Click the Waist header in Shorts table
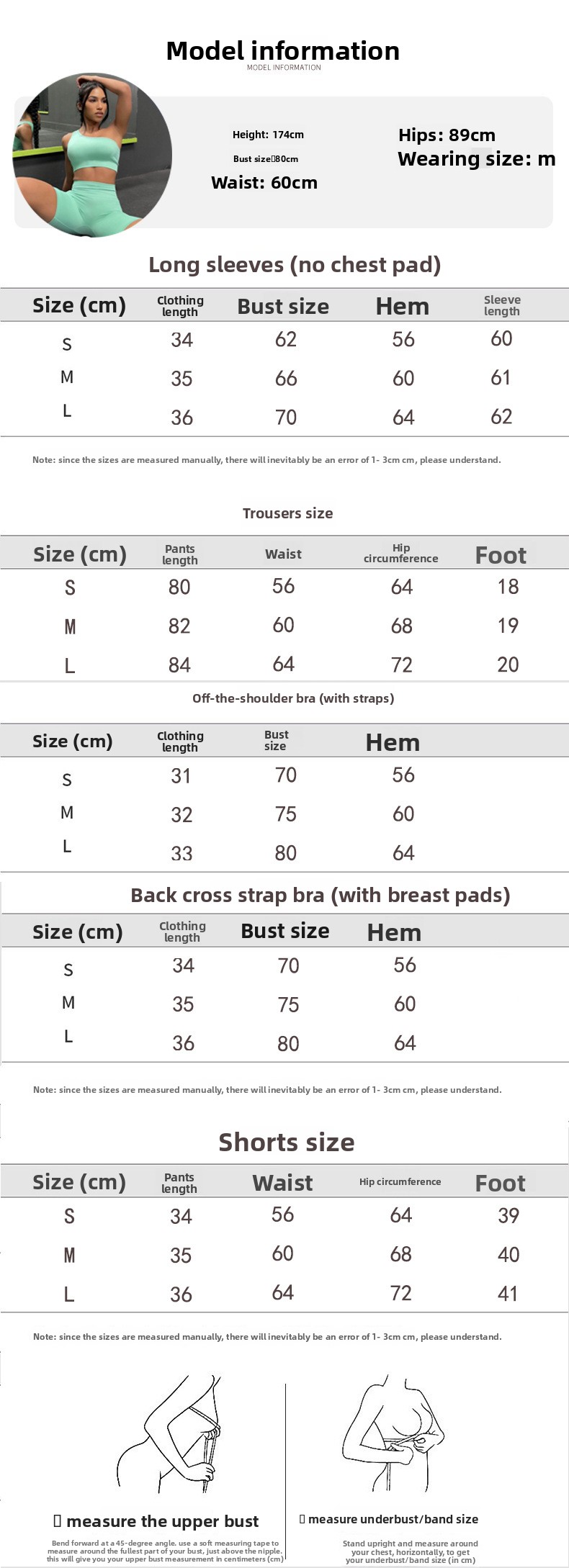The image size is (569, 1568). pos(282,1183)
